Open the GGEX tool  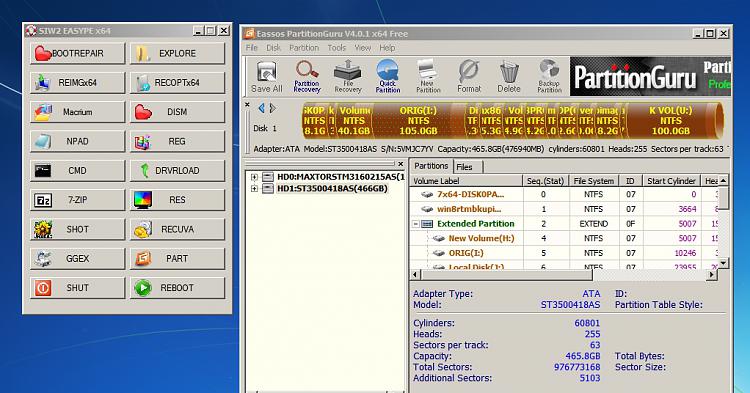point(77,259)
